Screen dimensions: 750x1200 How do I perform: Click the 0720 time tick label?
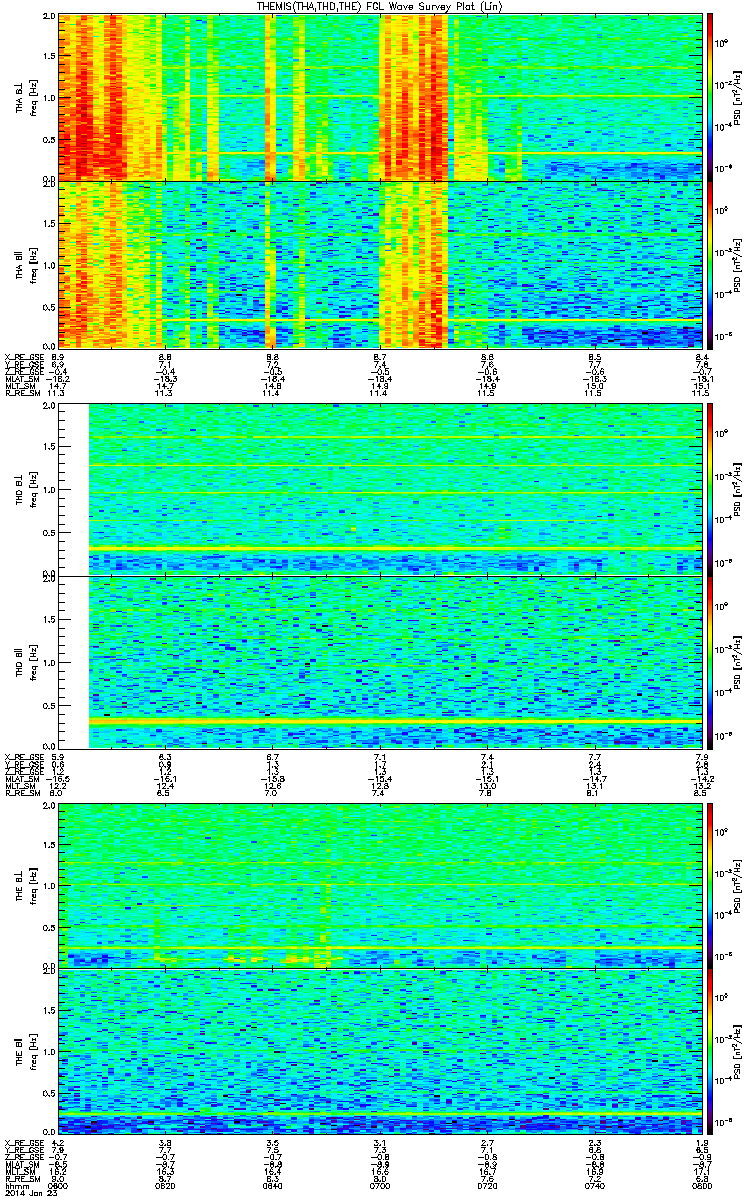tap(487, 1186)
